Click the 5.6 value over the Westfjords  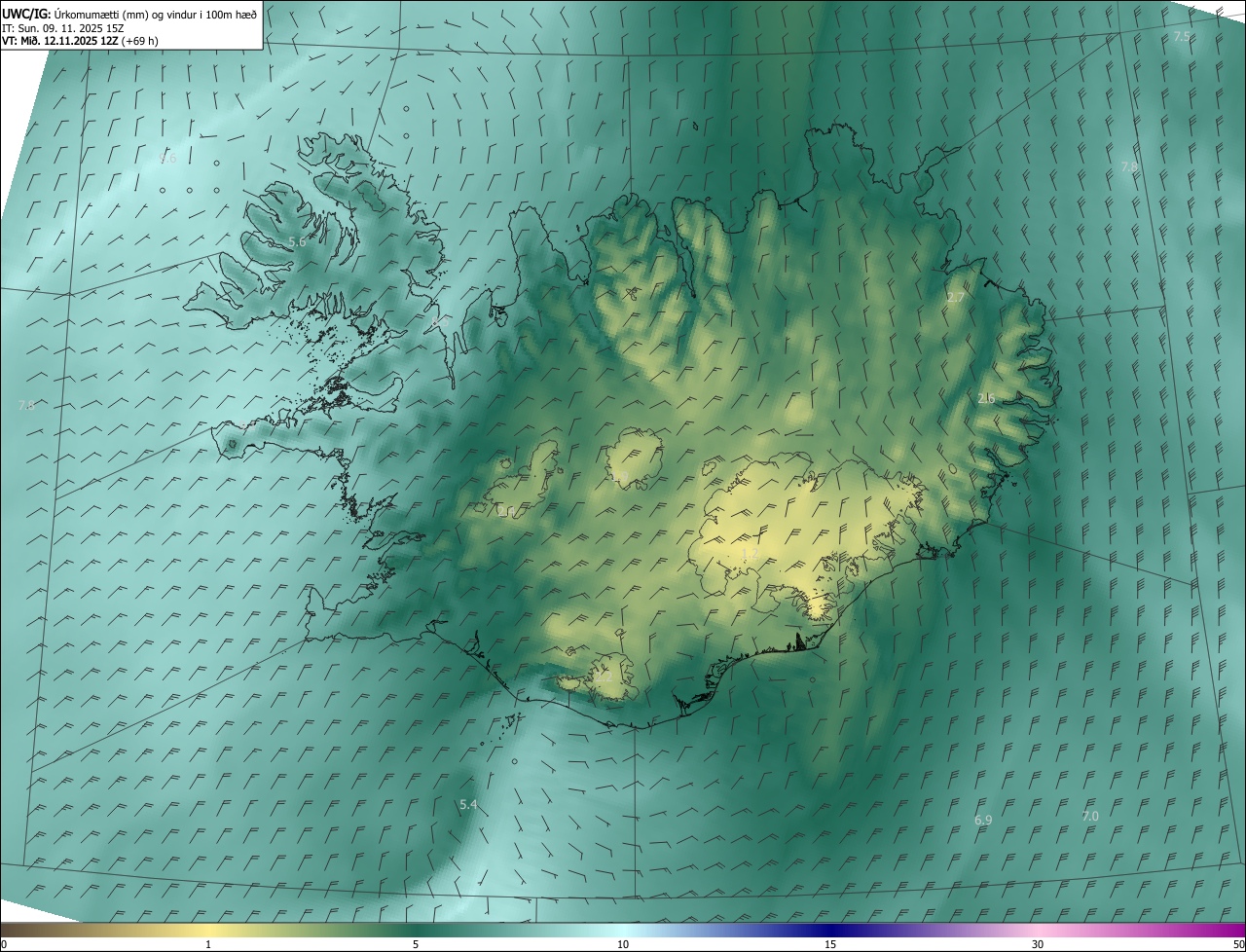297,241
